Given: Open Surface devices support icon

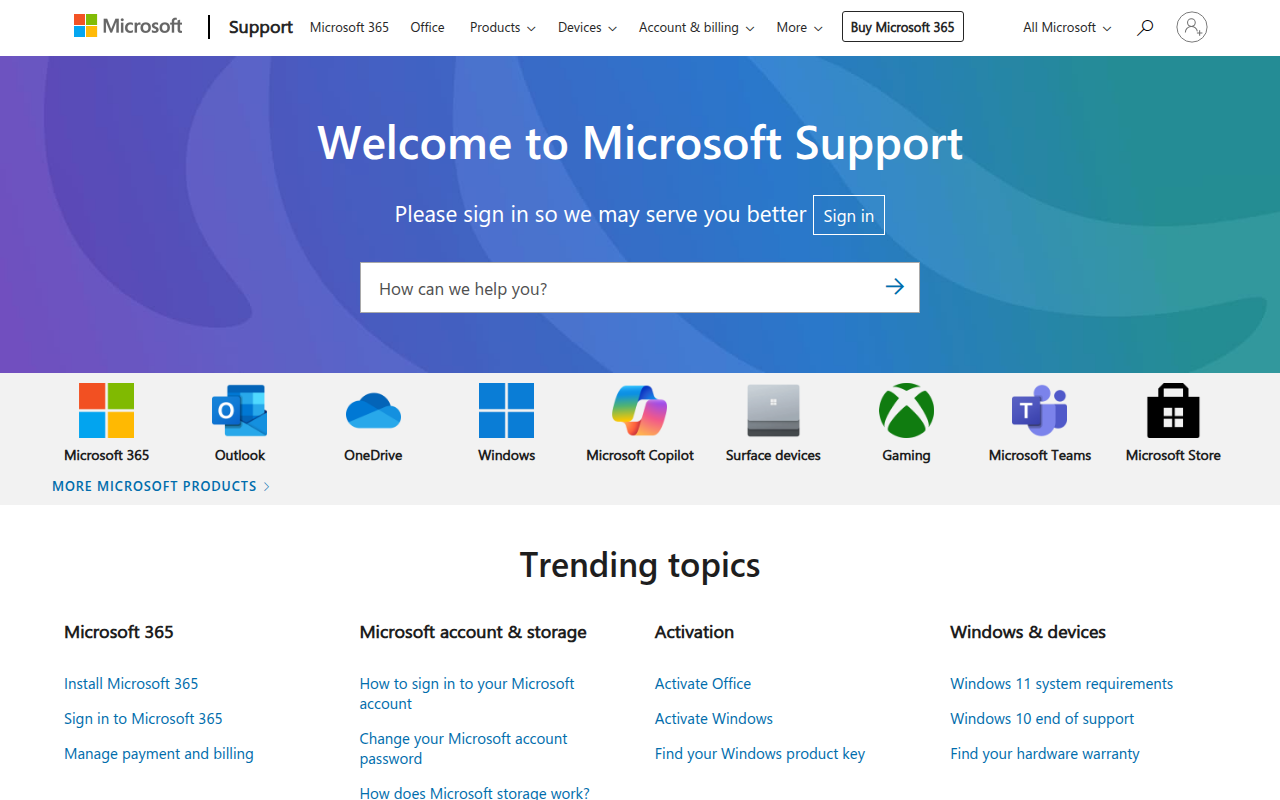Looking at the screenshot, I should point(773,411).
